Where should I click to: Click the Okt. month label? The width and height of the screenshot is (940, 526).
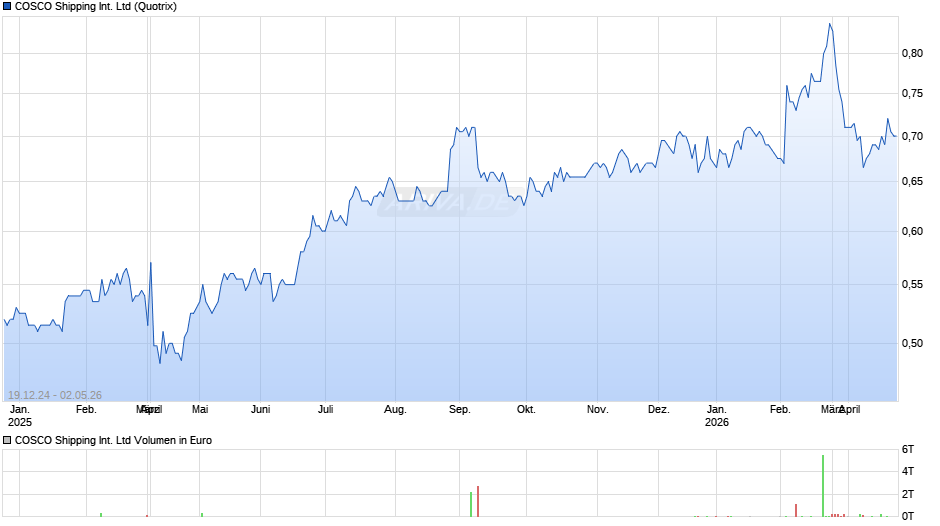click(x=526, y=410)
